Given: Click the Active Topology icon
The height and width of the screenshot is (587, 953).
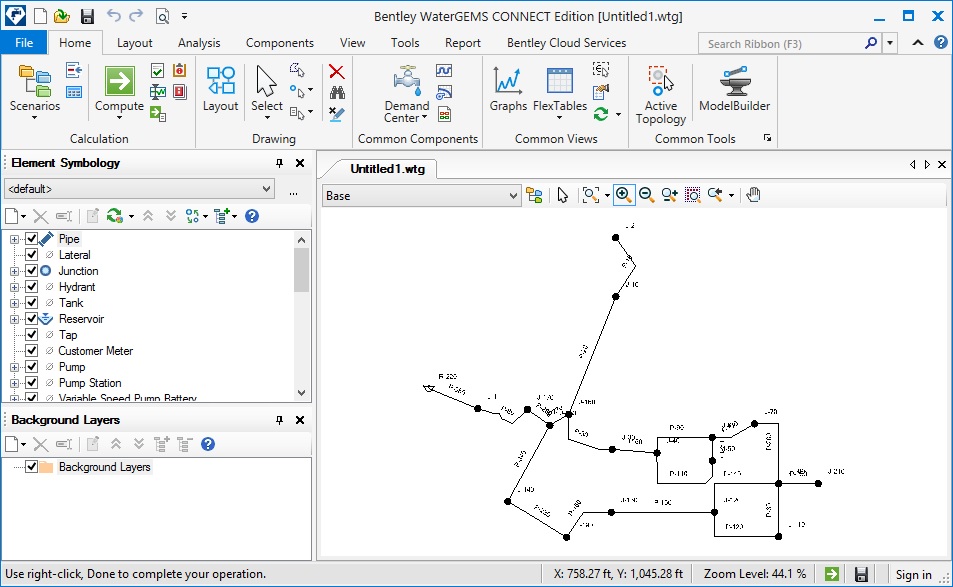Looking at the screenshot, I should 660,82.
